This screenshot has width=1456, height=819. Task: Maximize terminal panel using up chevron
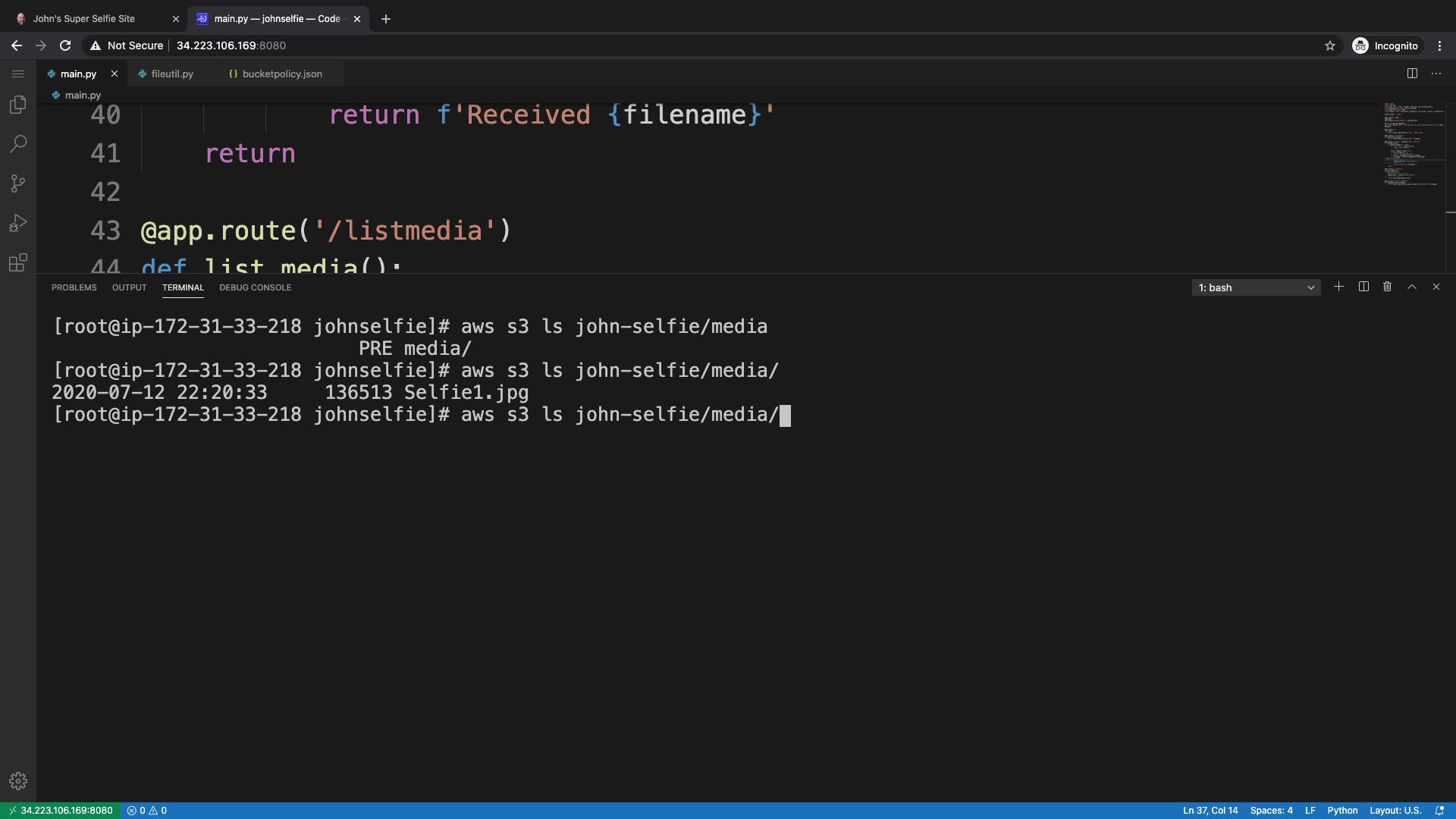point(1411,287)
